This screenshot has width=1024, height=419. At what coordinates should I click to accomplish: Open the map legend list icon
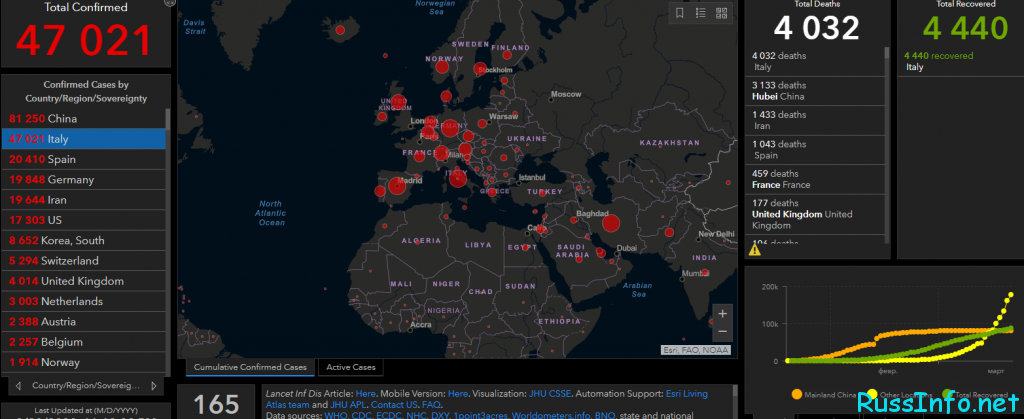point(700,13)
